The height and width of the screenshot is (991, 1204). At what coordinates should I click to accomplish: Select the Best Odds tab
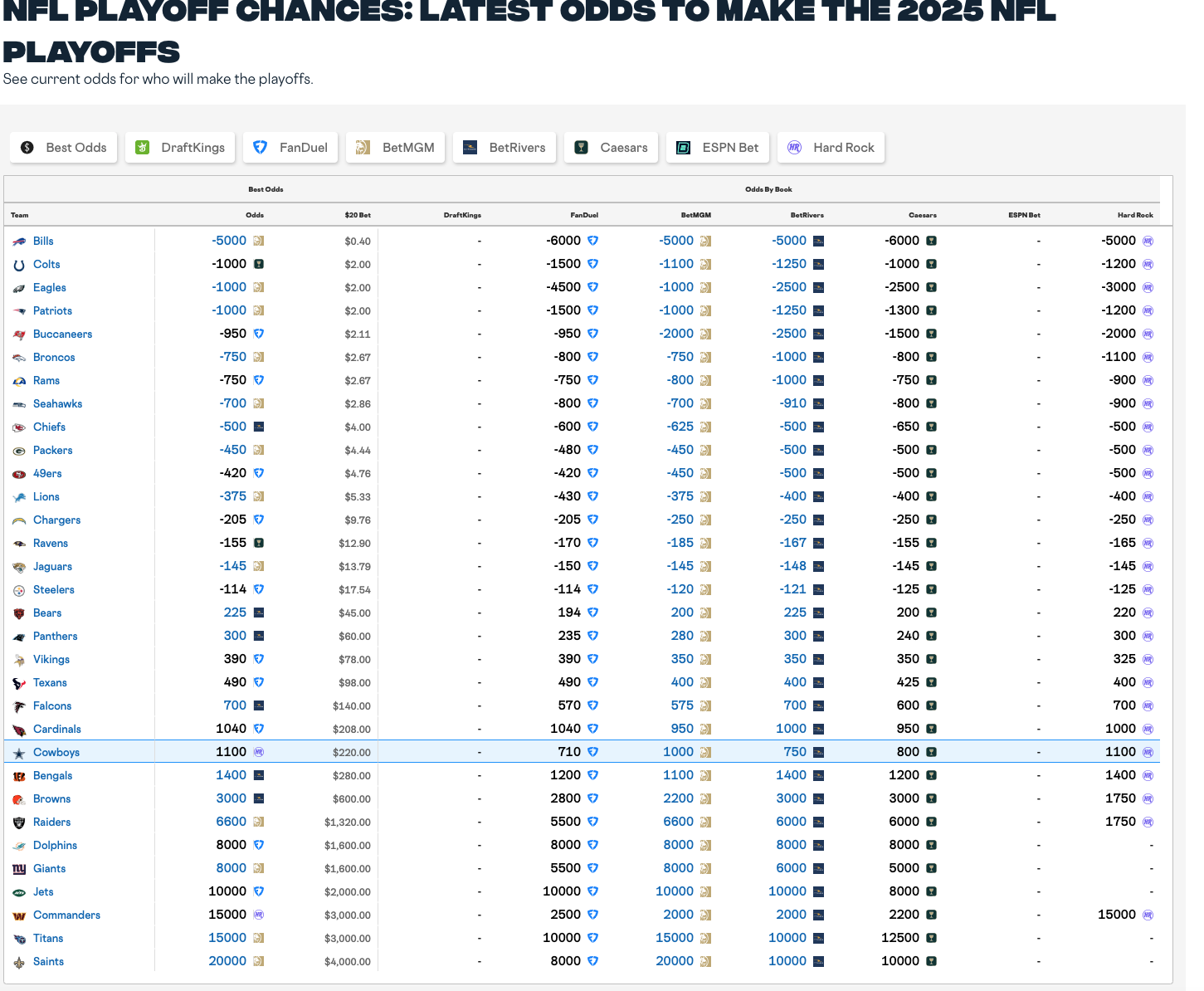[64, 148]
